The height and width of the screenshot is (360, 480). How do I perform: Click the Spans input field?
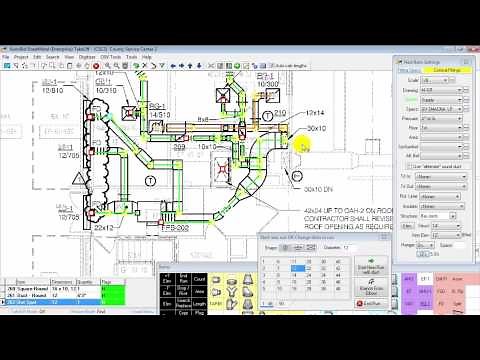[x=458, y=245]
